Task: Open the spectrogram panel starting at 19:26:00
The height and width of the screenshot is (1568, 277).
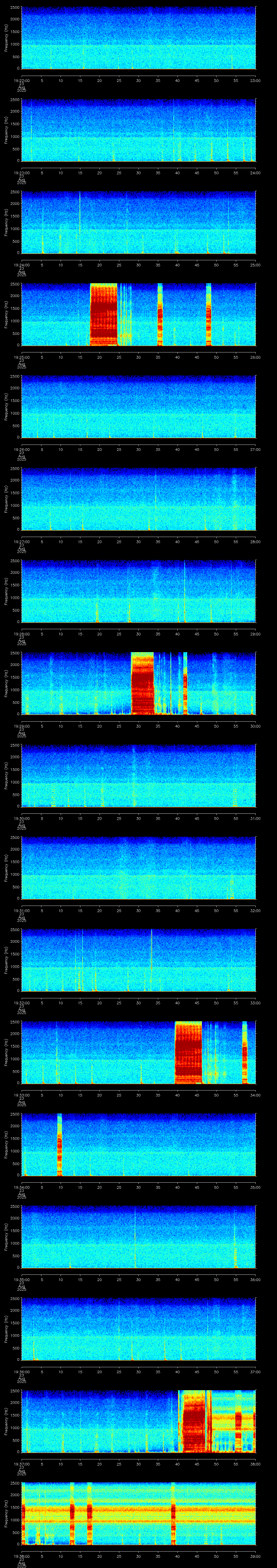Action: pos(139,407)
